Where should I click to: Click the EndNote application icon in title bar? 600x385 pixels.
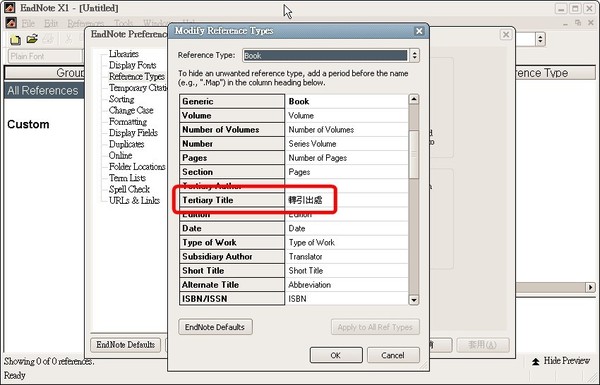(x=10, y=7)
